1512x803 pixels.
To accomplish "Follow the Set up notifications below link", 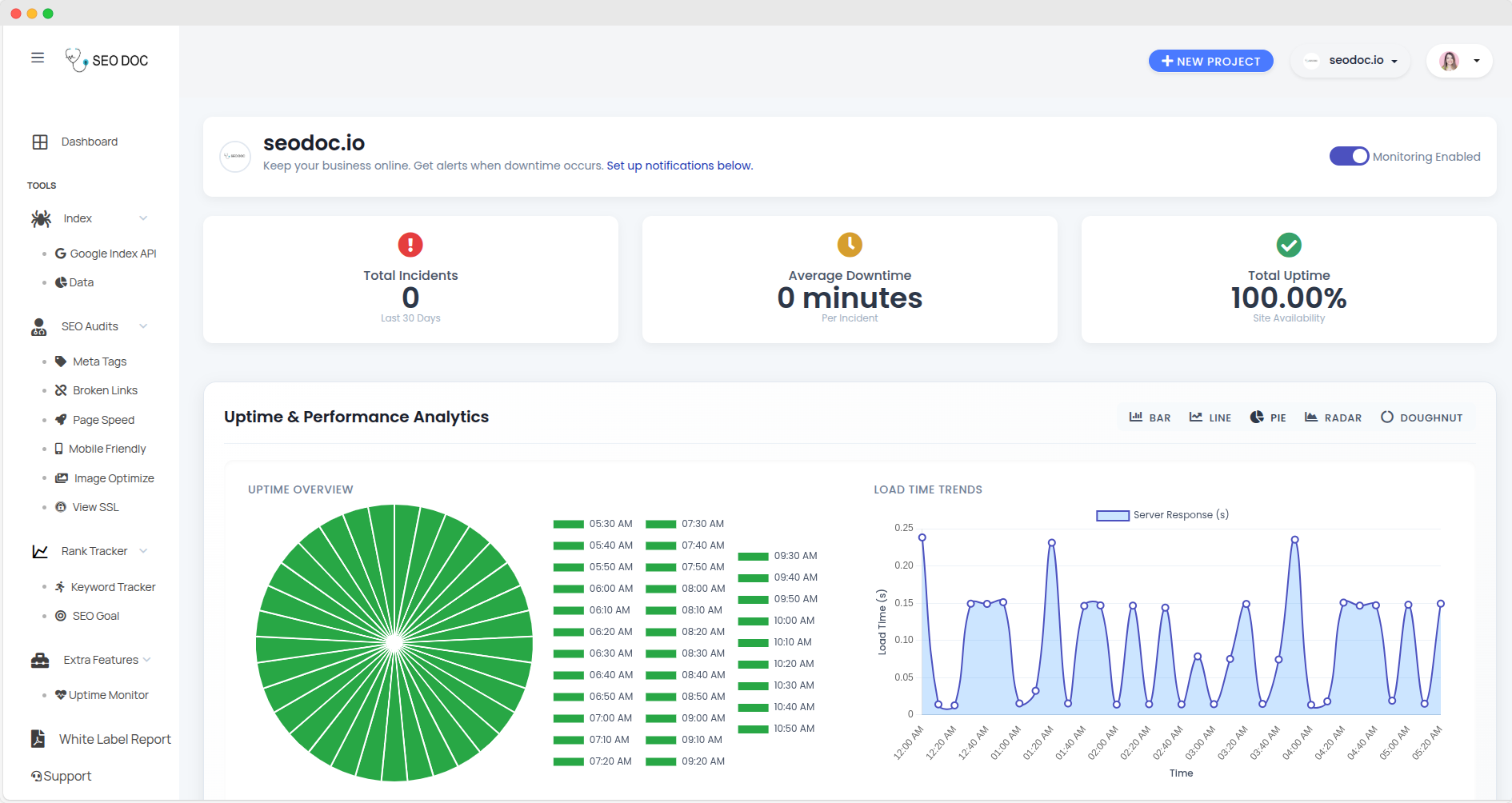I will (679, 166).
